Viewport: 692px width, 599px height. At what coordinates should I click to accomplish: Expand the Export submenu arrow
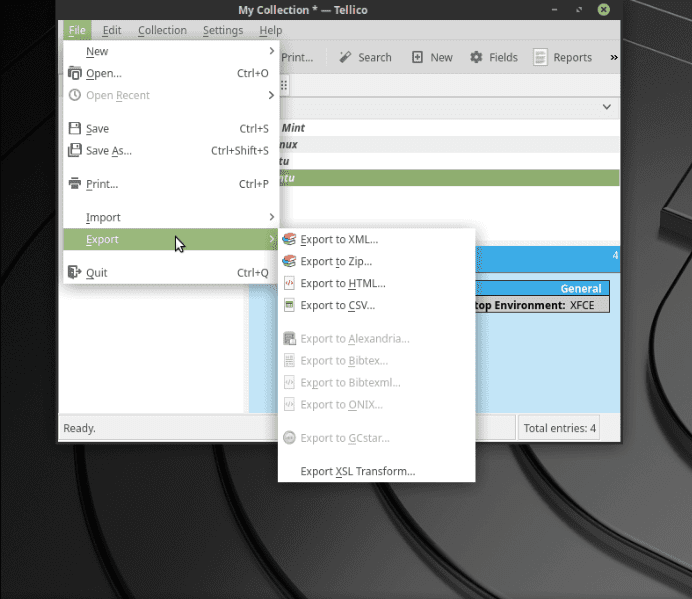(x=271, y=239)
